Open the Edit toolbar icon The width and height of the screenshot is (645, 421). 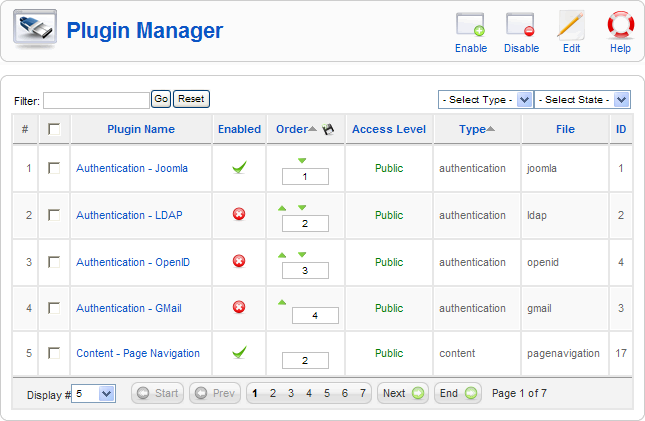571,27
